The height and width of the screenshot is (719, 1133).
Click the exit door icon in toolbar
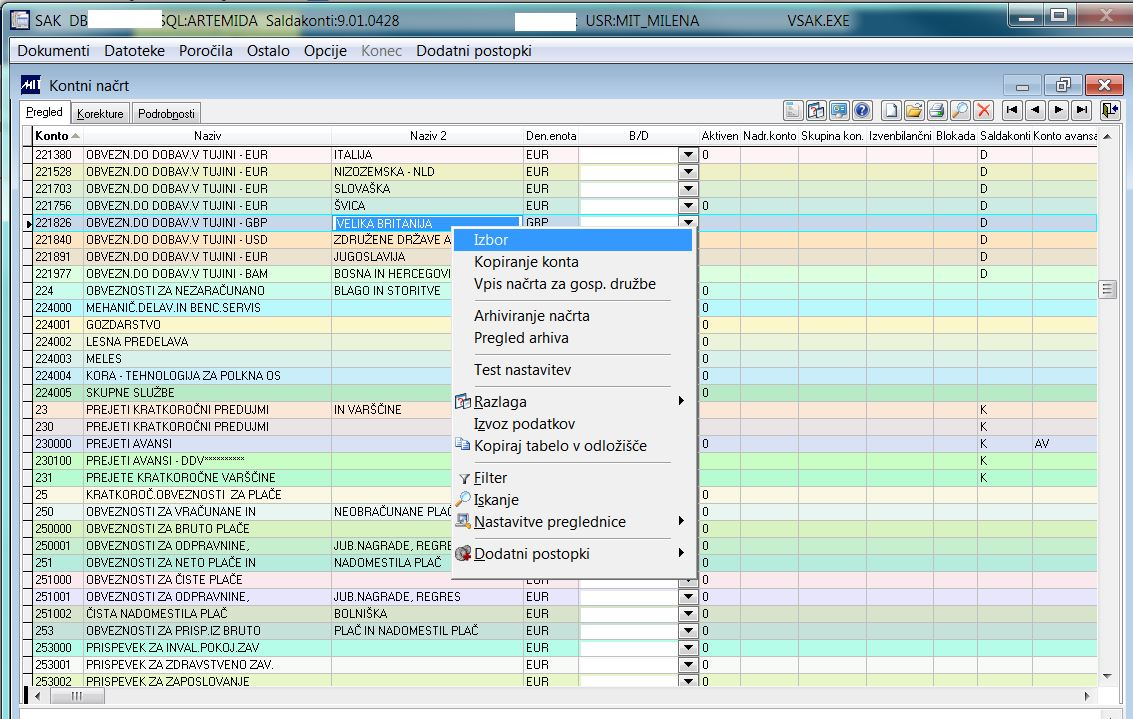click(x=1109, y=111)
